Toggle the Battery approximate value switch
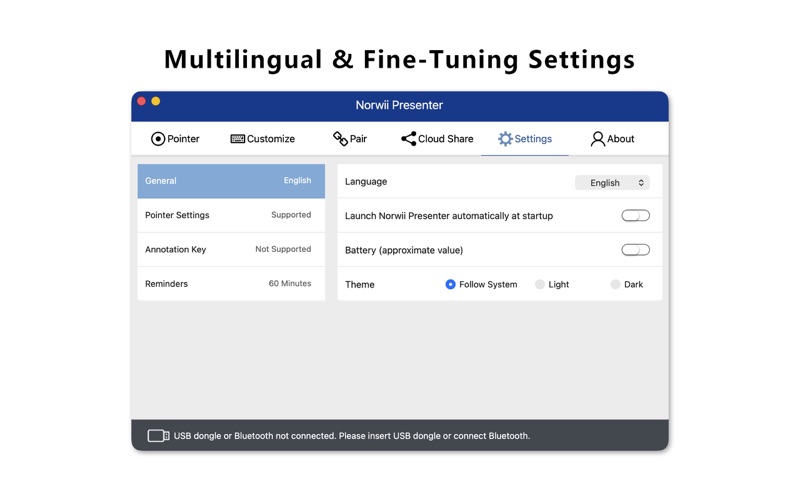Image resolution: width=800 pixels, height=500 pixels. point(635,250)
